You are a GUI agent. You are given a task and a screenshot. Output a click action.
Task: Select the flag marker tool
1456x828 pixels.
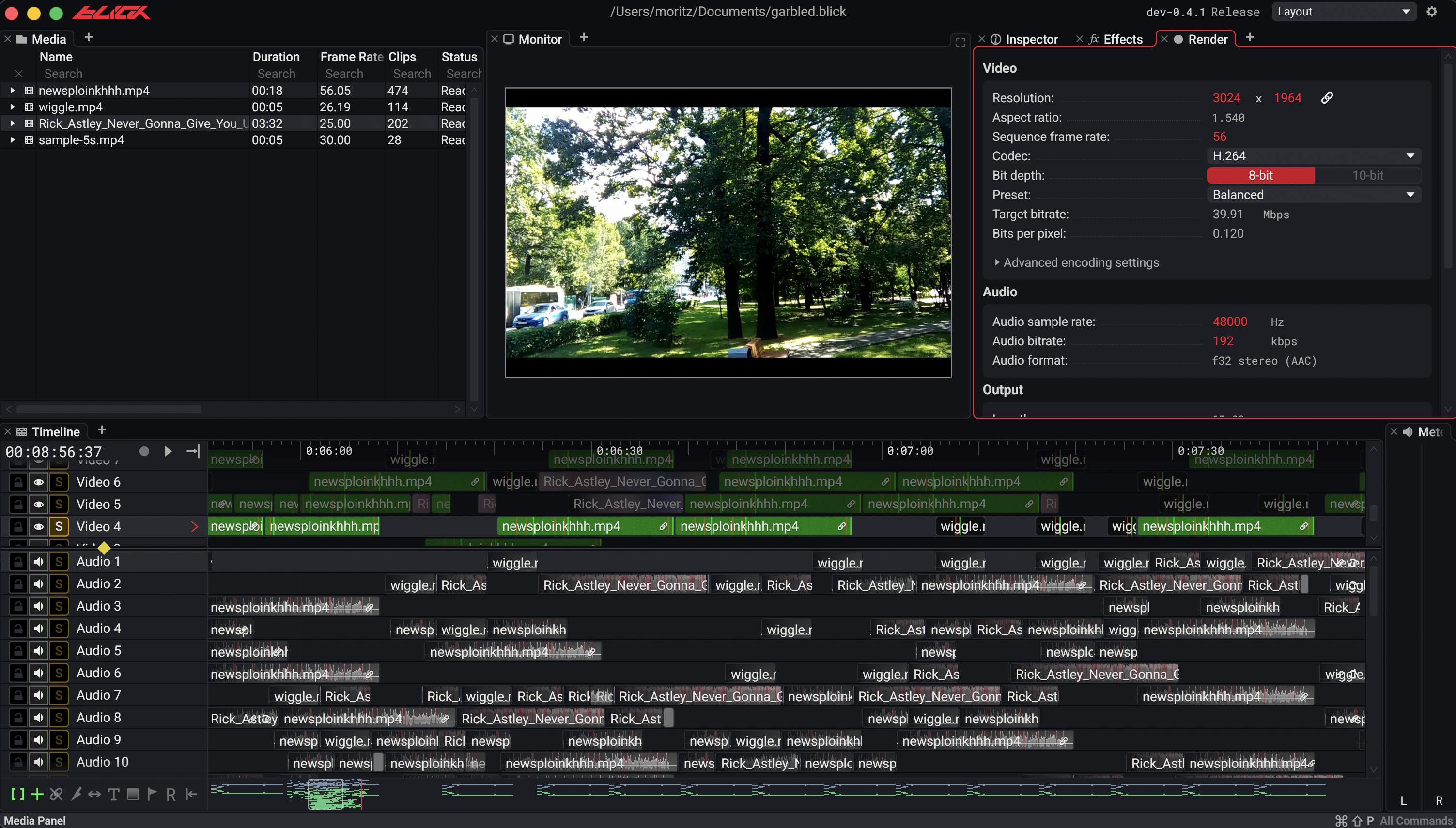[152, 794]
